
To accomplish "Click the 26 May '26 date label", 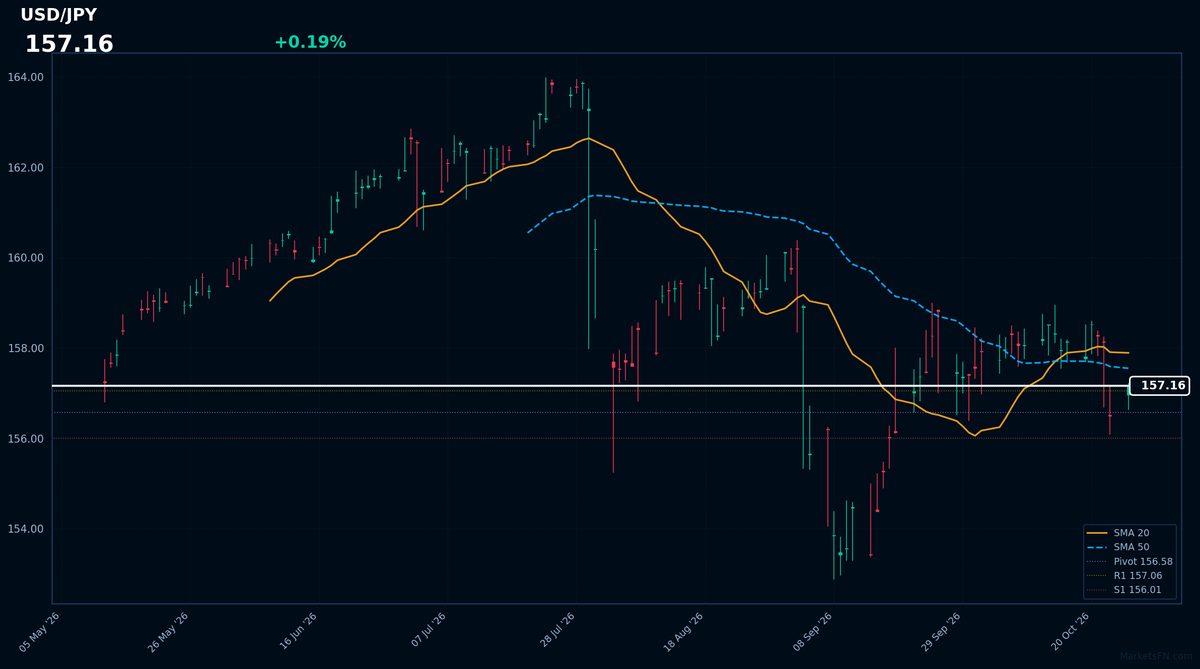I will 169,632.
